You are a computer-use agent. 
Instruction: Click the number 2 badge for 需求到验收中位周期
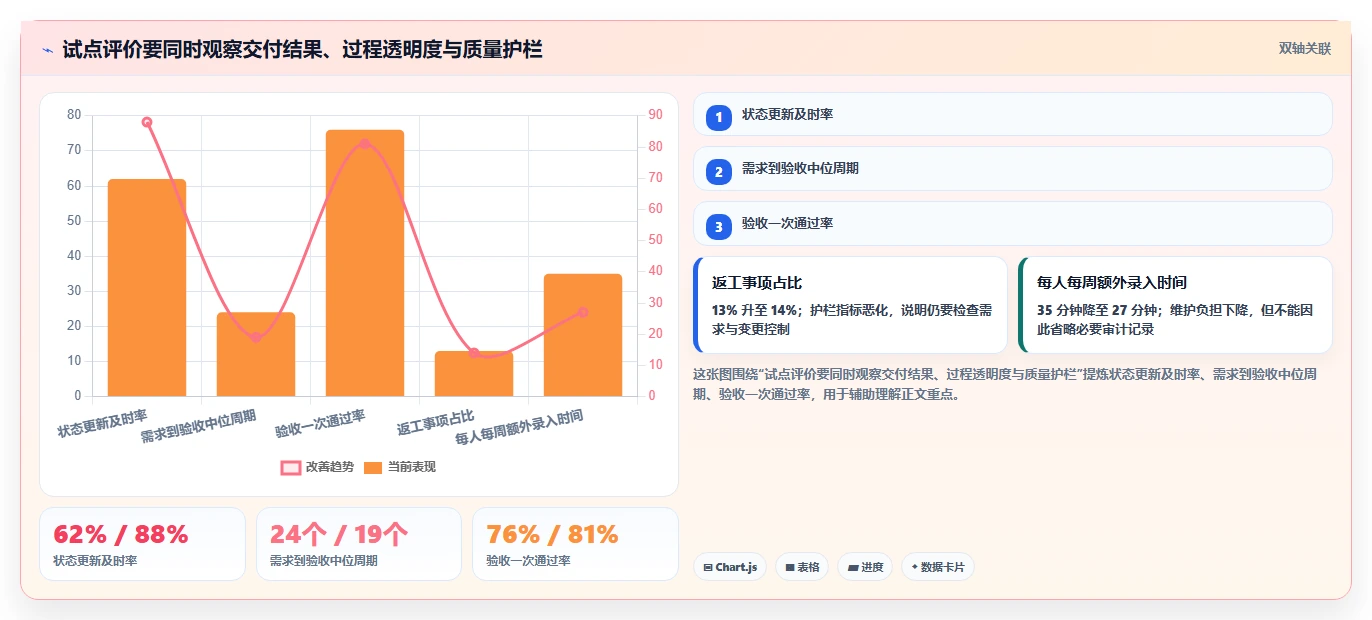(718, 171)
